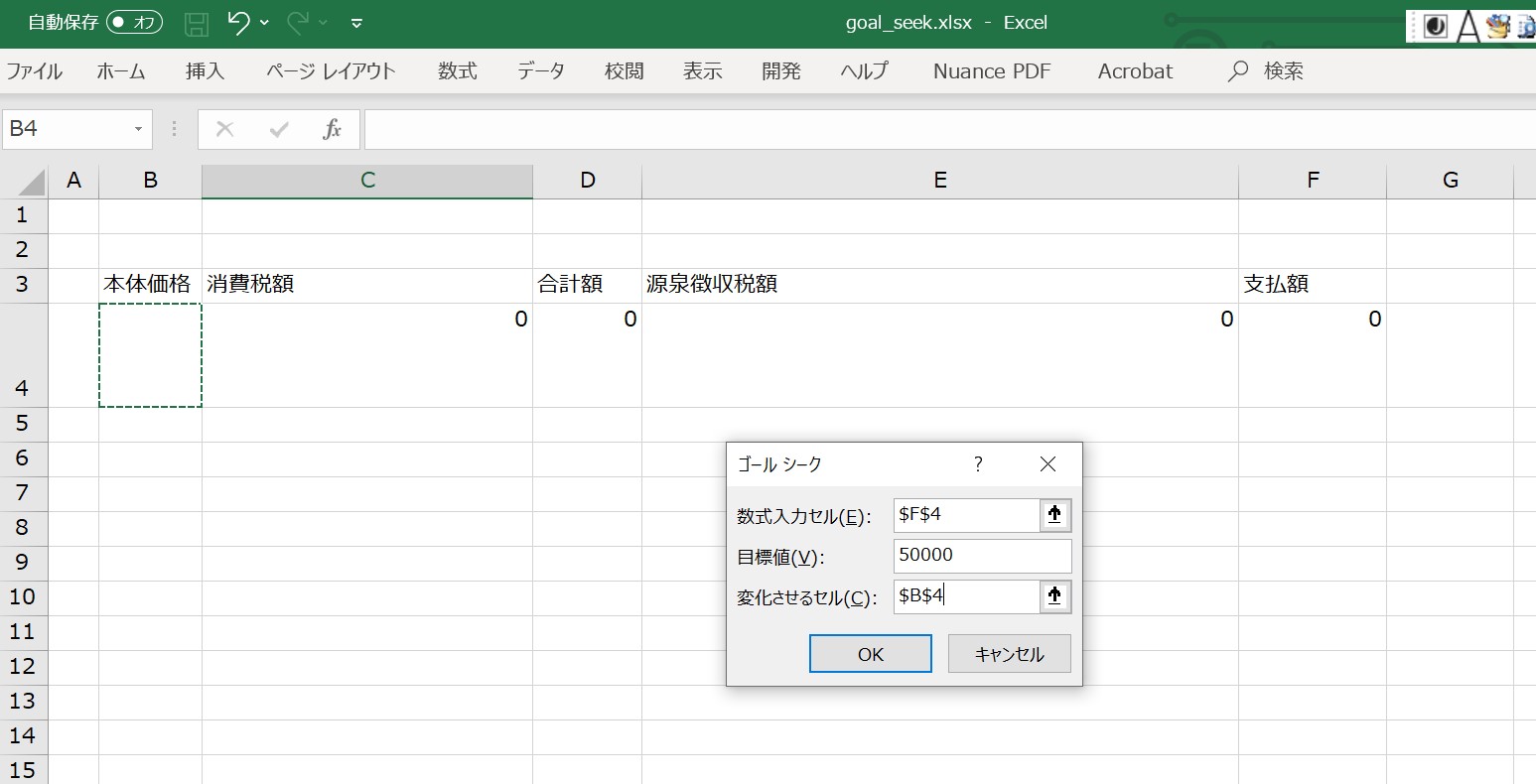Viewport: 1536px width, 784px height.
Task: Select column B header
Action: [x=151, y=181]
